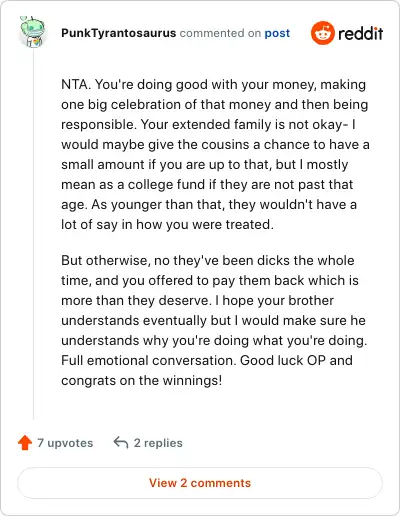
Task: Click the paragraph beginning 'NTA. You're doing good'
Action: pyautogui.click(x=215, y=154)
